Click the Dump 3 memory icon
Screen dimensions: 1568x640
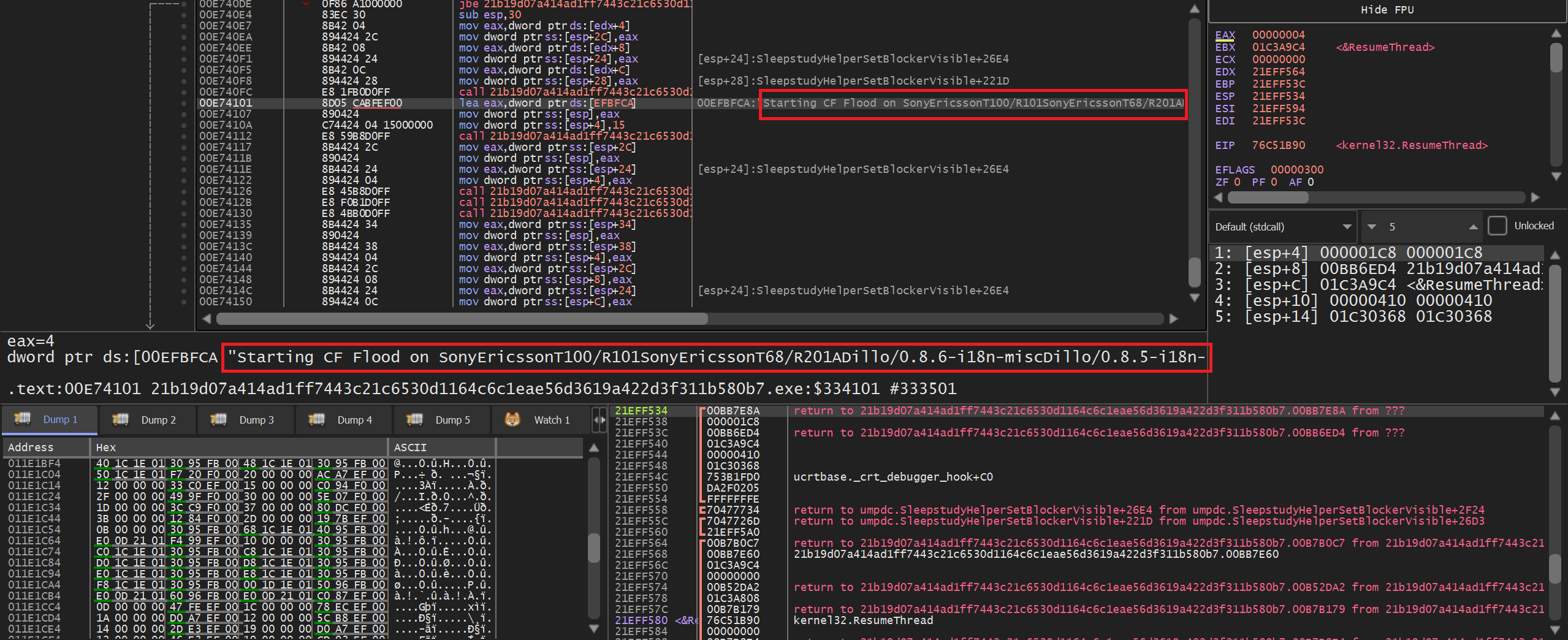[218, 419]
